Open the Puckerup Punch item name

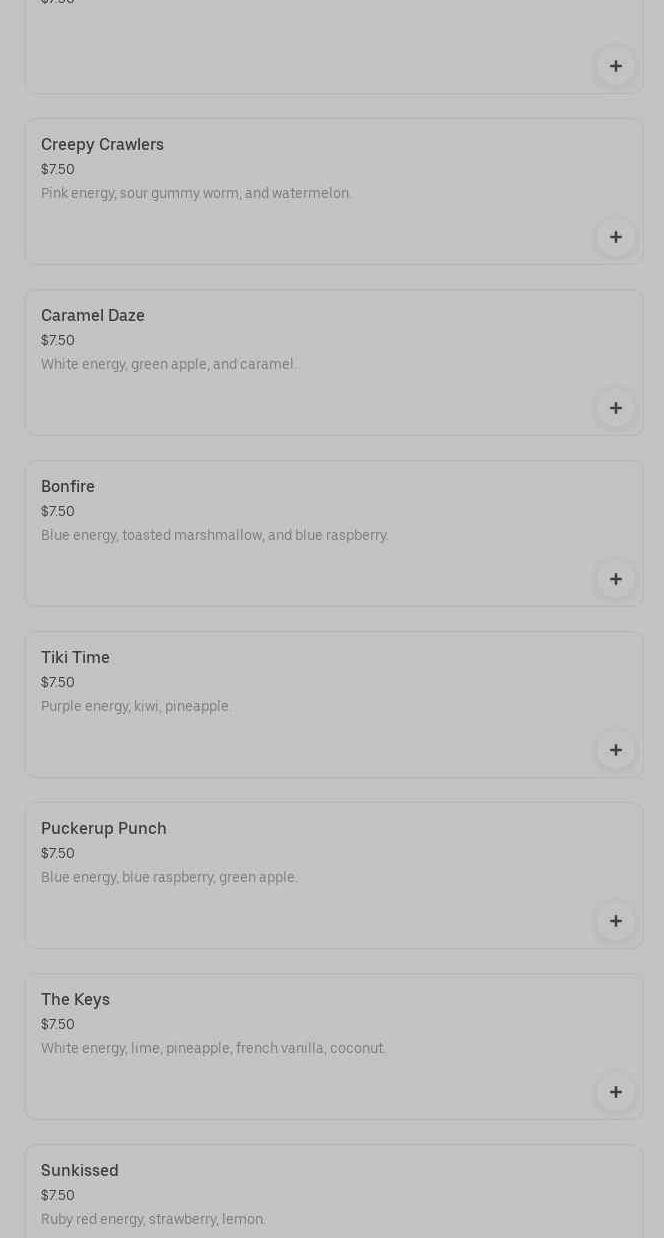104,828
